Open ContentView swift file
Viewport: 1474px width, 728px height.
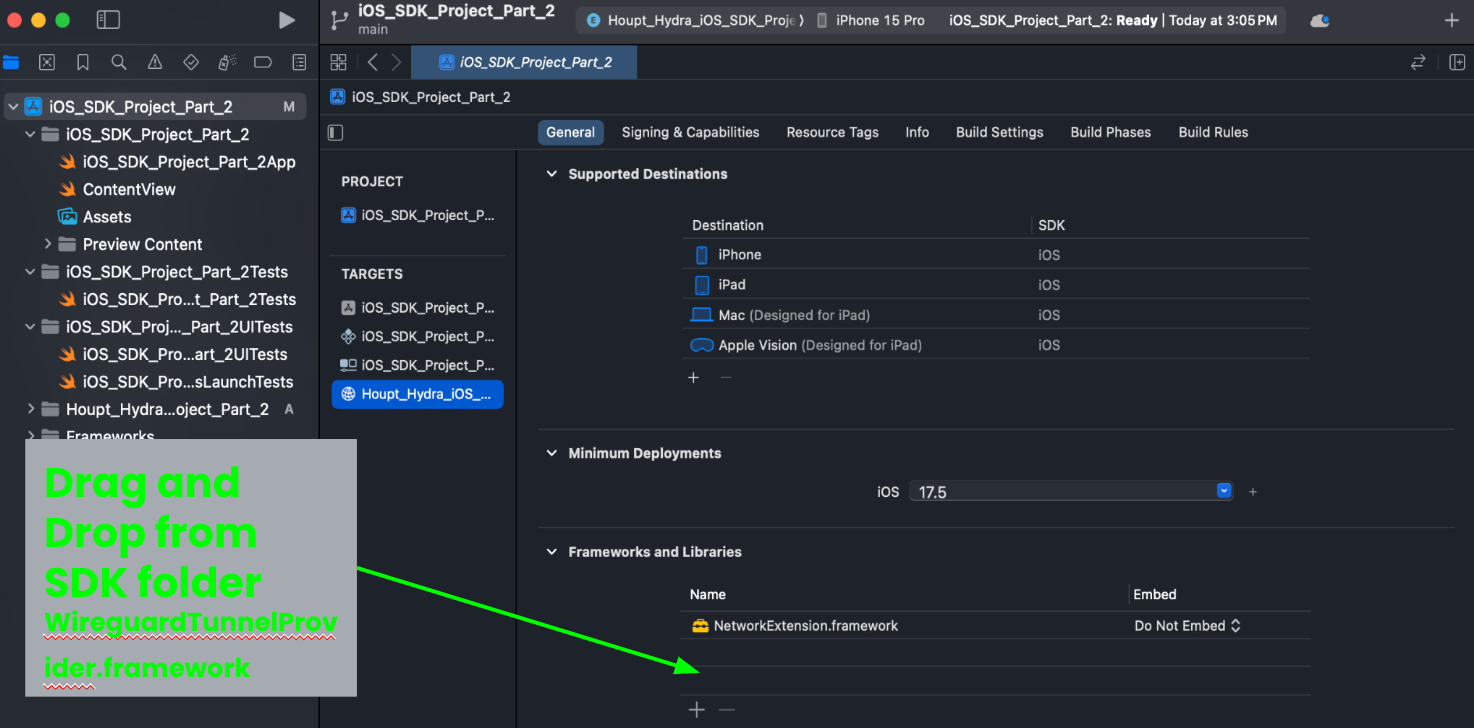(x=129, y=189)
